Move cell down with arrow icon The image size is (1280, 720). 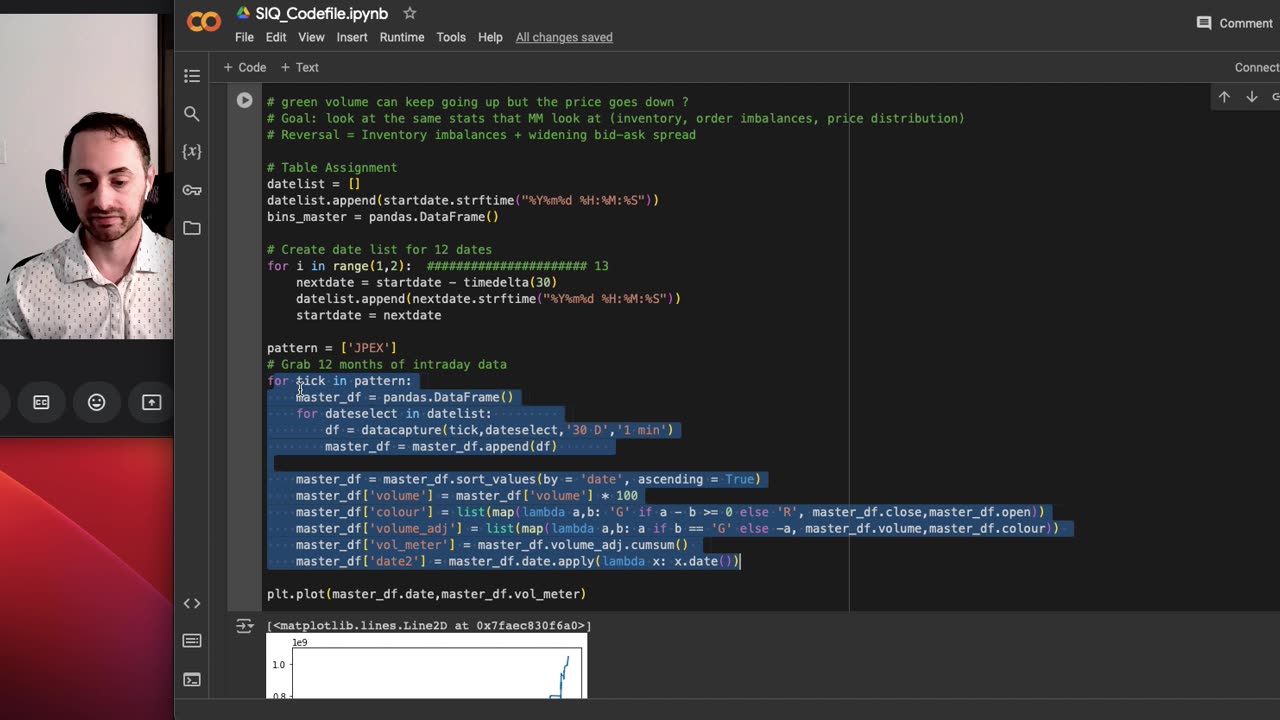point(1251,97)
